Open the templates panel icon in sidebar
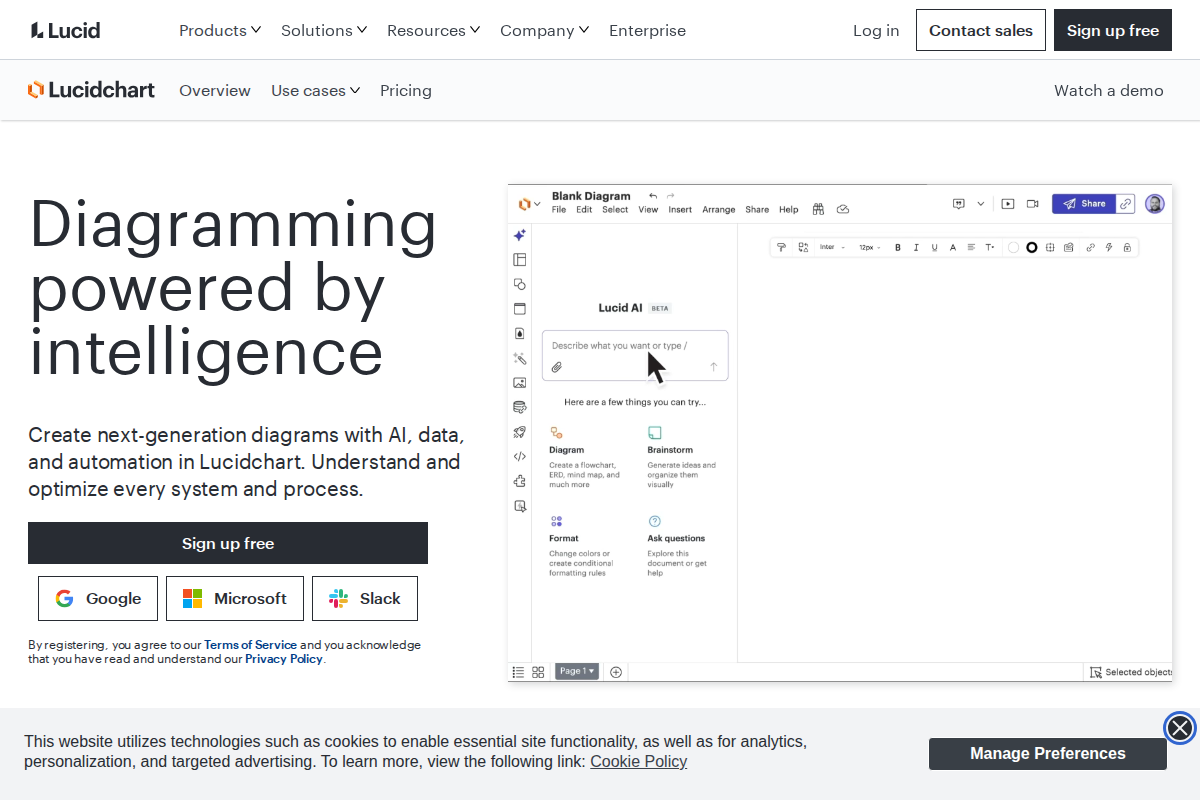Viewport: 1200px width, 800px height. coord(519,260)
